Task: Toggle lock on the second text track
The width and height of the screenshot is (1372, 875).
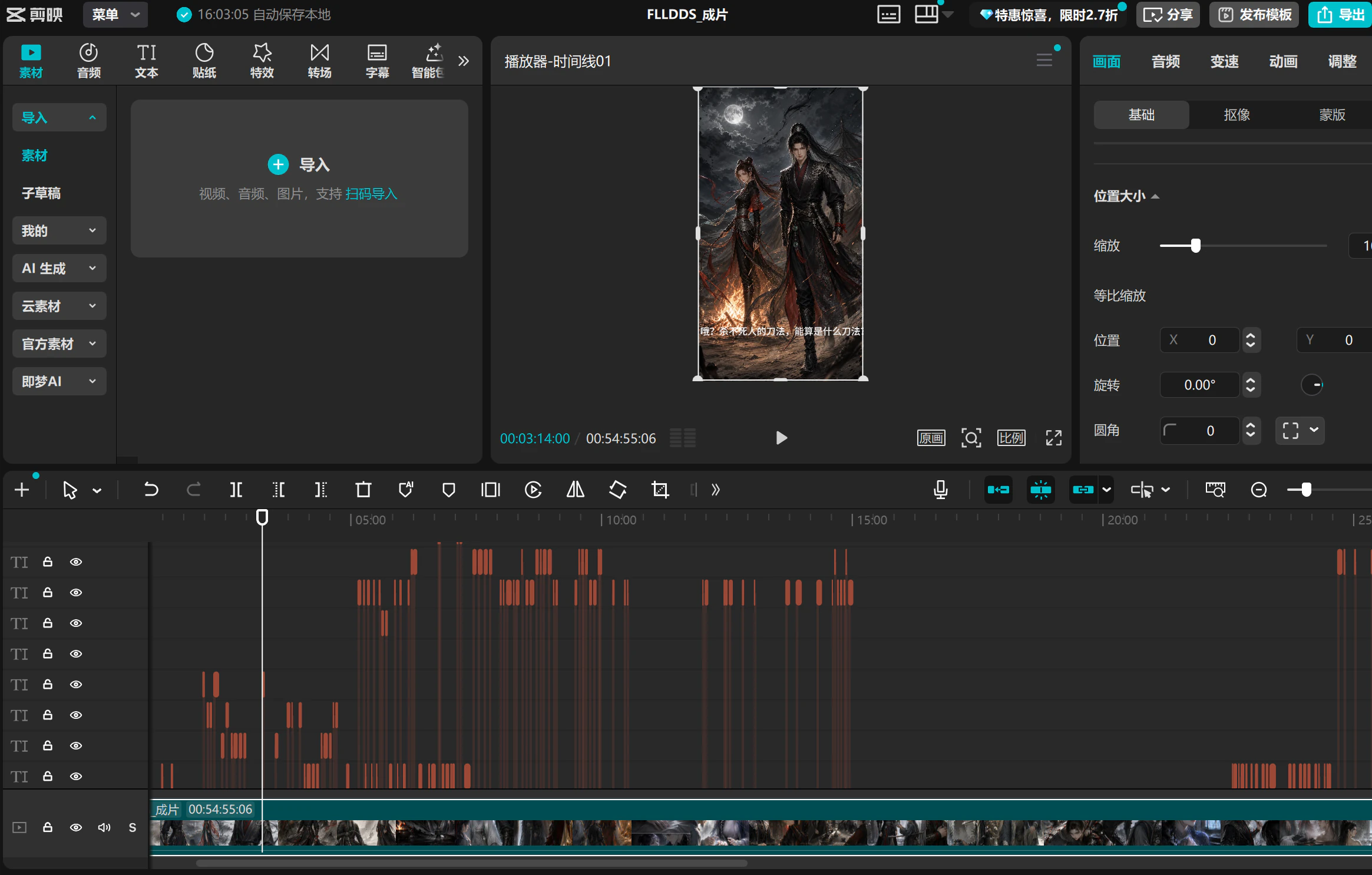Action: [x=48, y=593]
